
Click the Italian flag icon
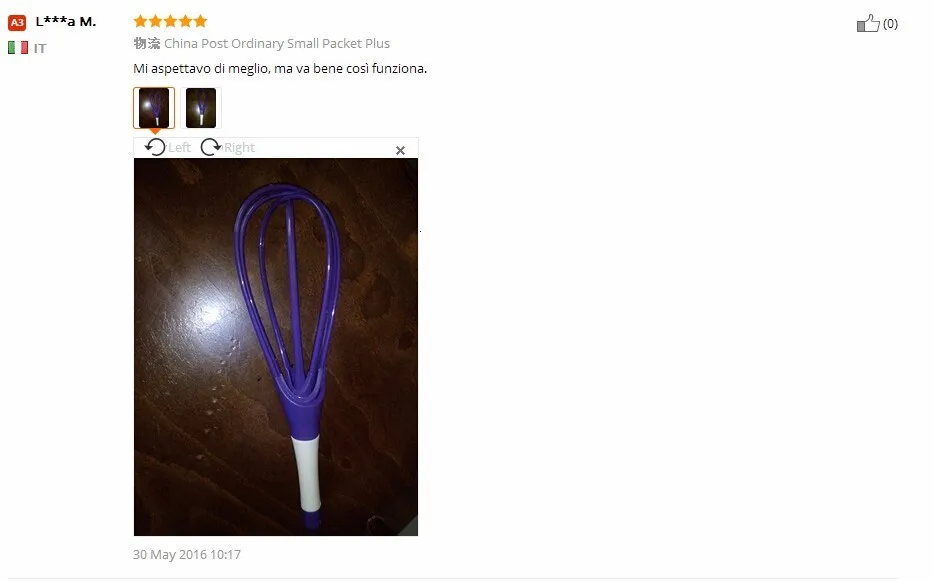[x=18, y=48]
